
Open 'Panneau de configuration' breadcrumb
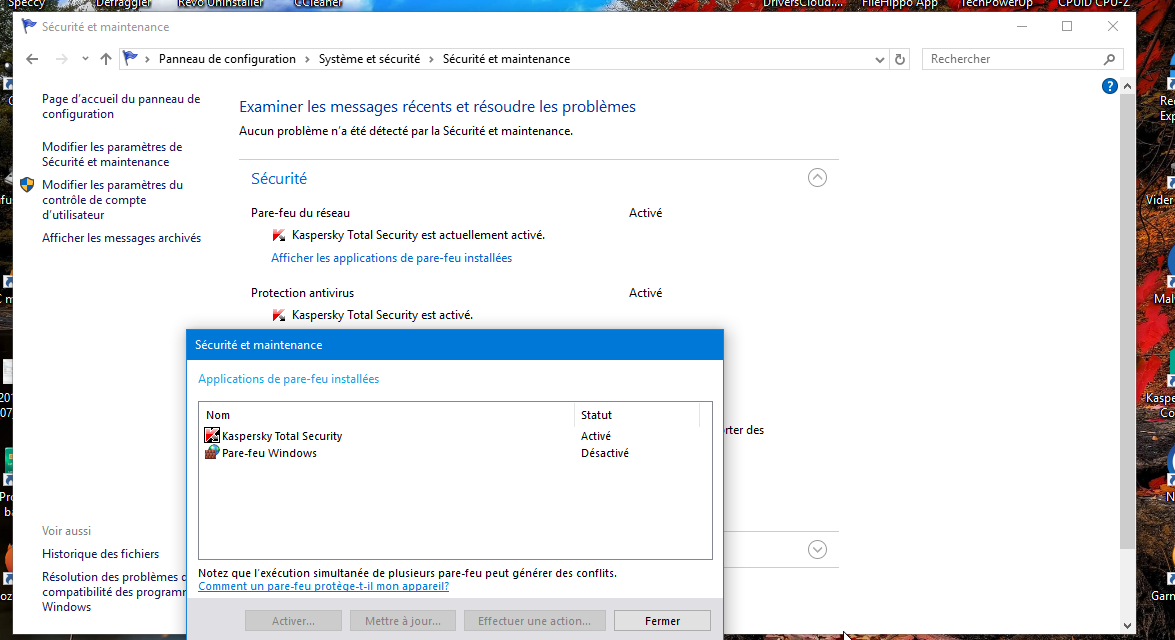point(227,59)
